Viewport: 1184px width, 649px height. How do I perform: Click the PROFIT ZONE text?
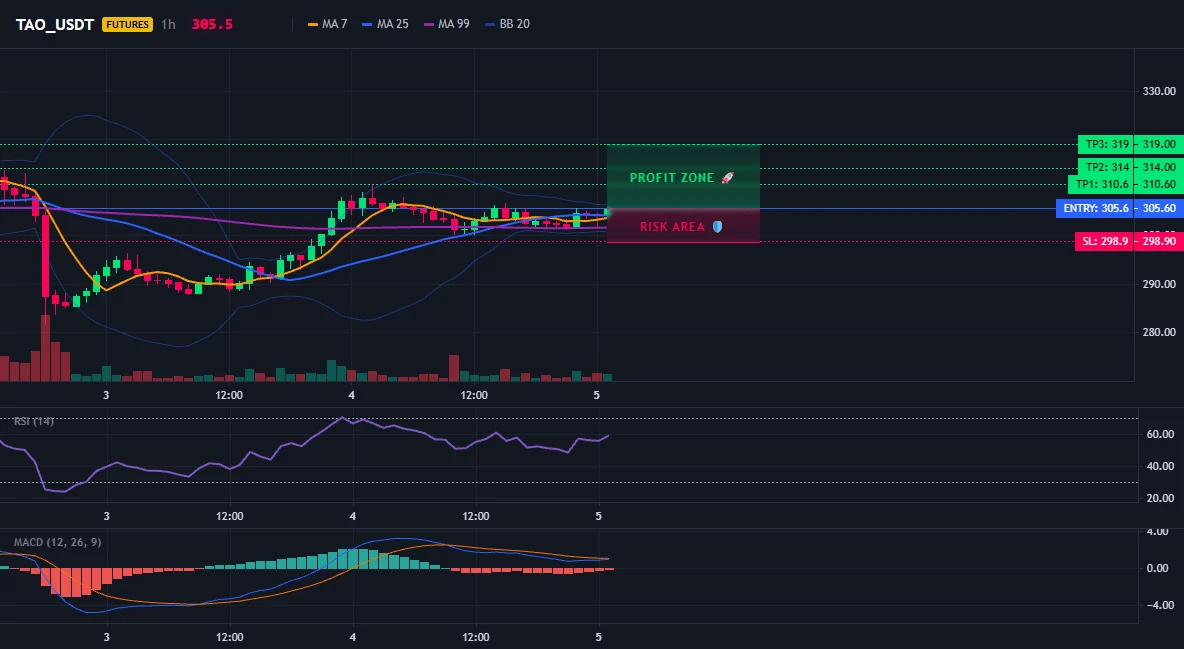click(x=672, y=178)
